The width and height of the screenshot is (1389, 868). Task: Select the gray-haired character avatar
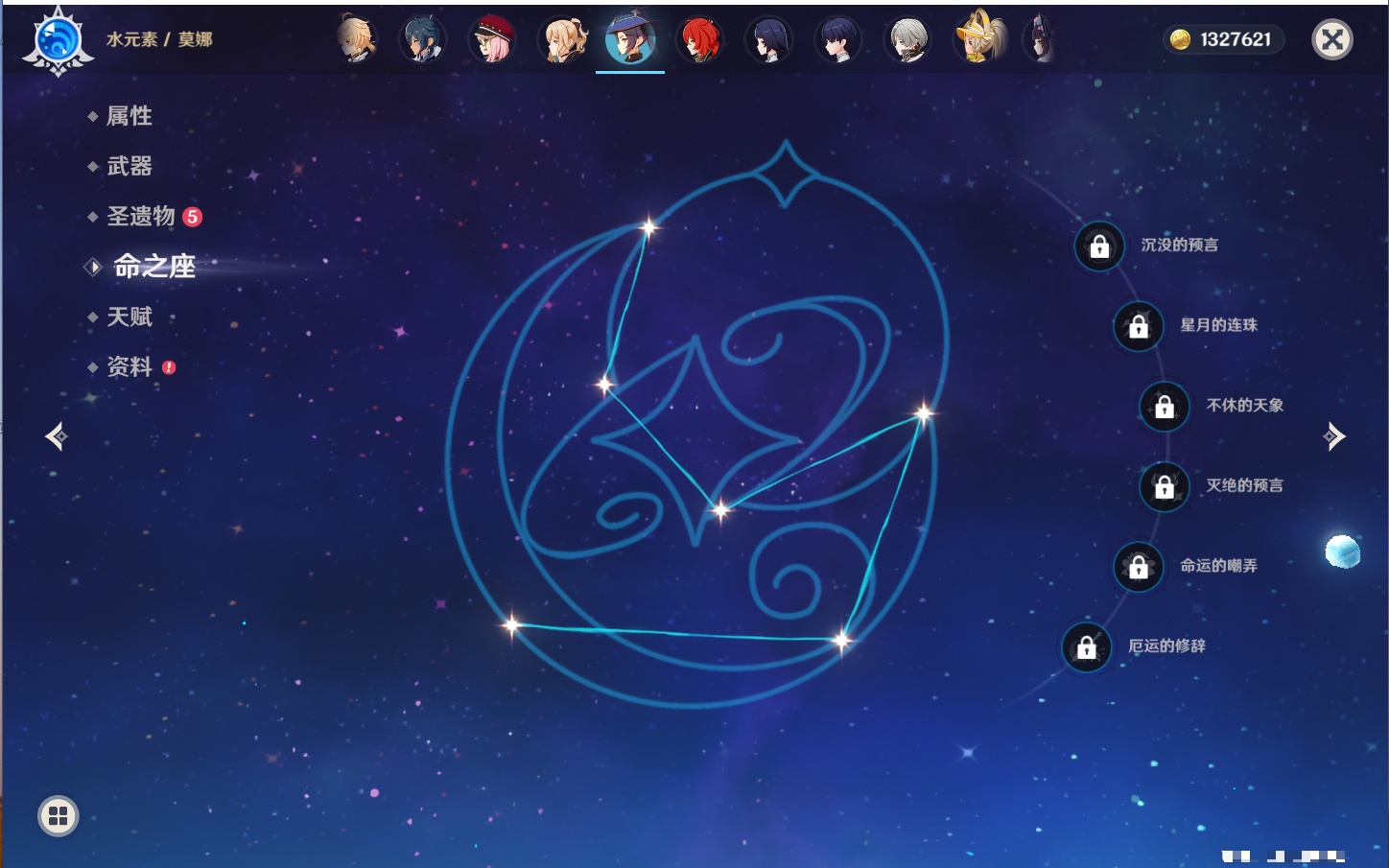pos(906,40)
